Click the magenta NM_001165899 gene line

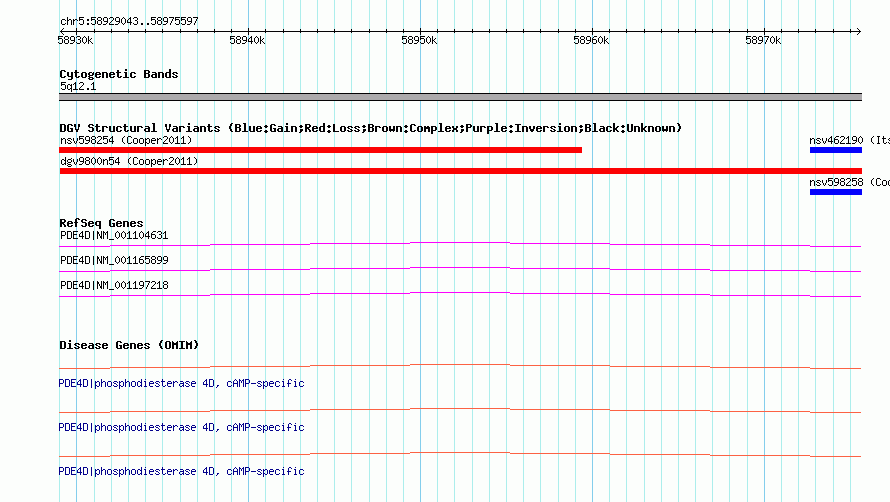coord(460,269)
